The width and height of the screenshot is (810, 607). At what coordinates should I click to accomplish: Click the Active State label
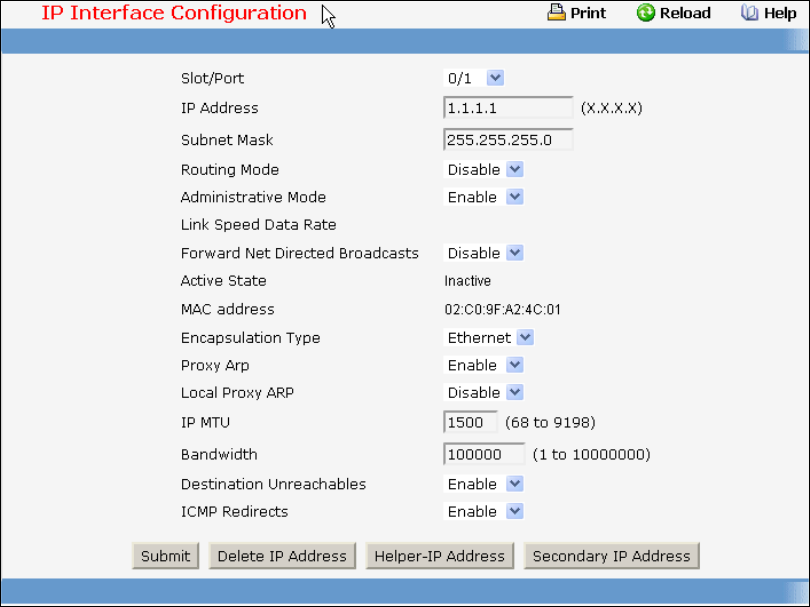click(x=224, y=281)
